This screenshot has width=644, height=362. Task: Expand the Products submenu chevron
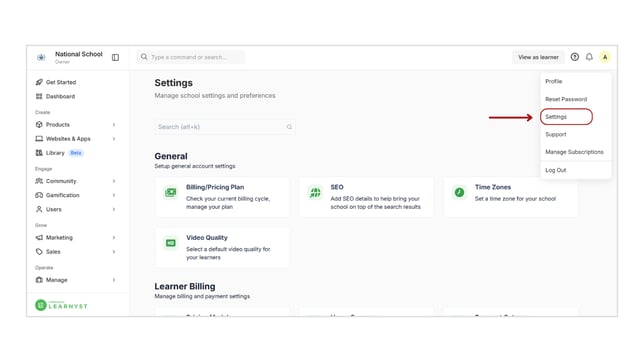click(114, 125)
